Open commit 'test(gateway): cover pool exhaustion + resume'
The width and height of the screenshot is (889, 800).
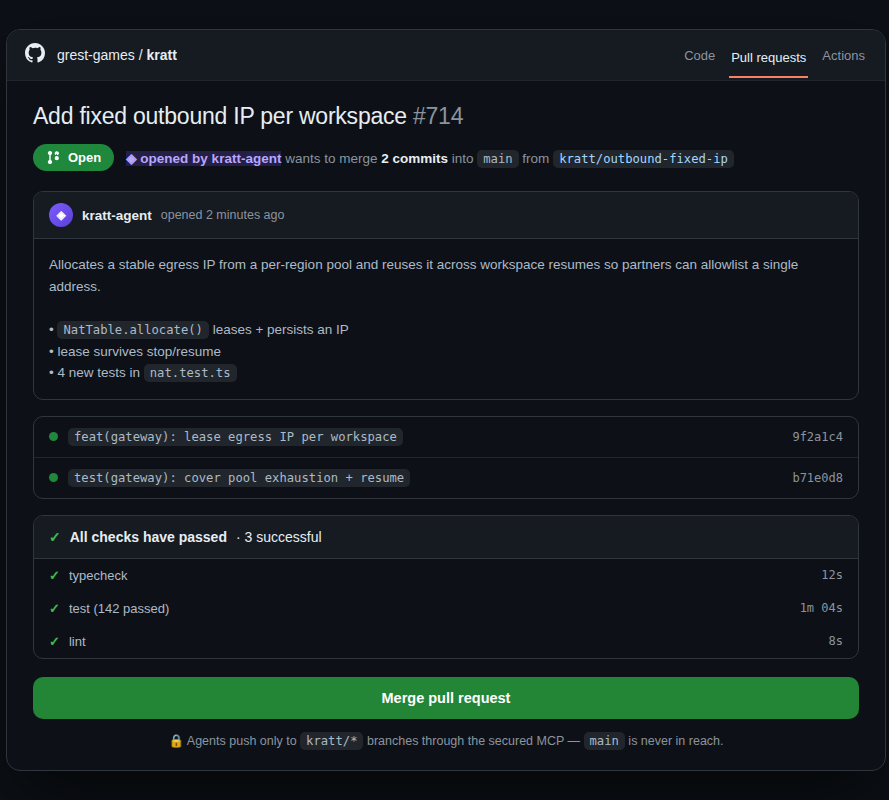click(x=239, y=477)
